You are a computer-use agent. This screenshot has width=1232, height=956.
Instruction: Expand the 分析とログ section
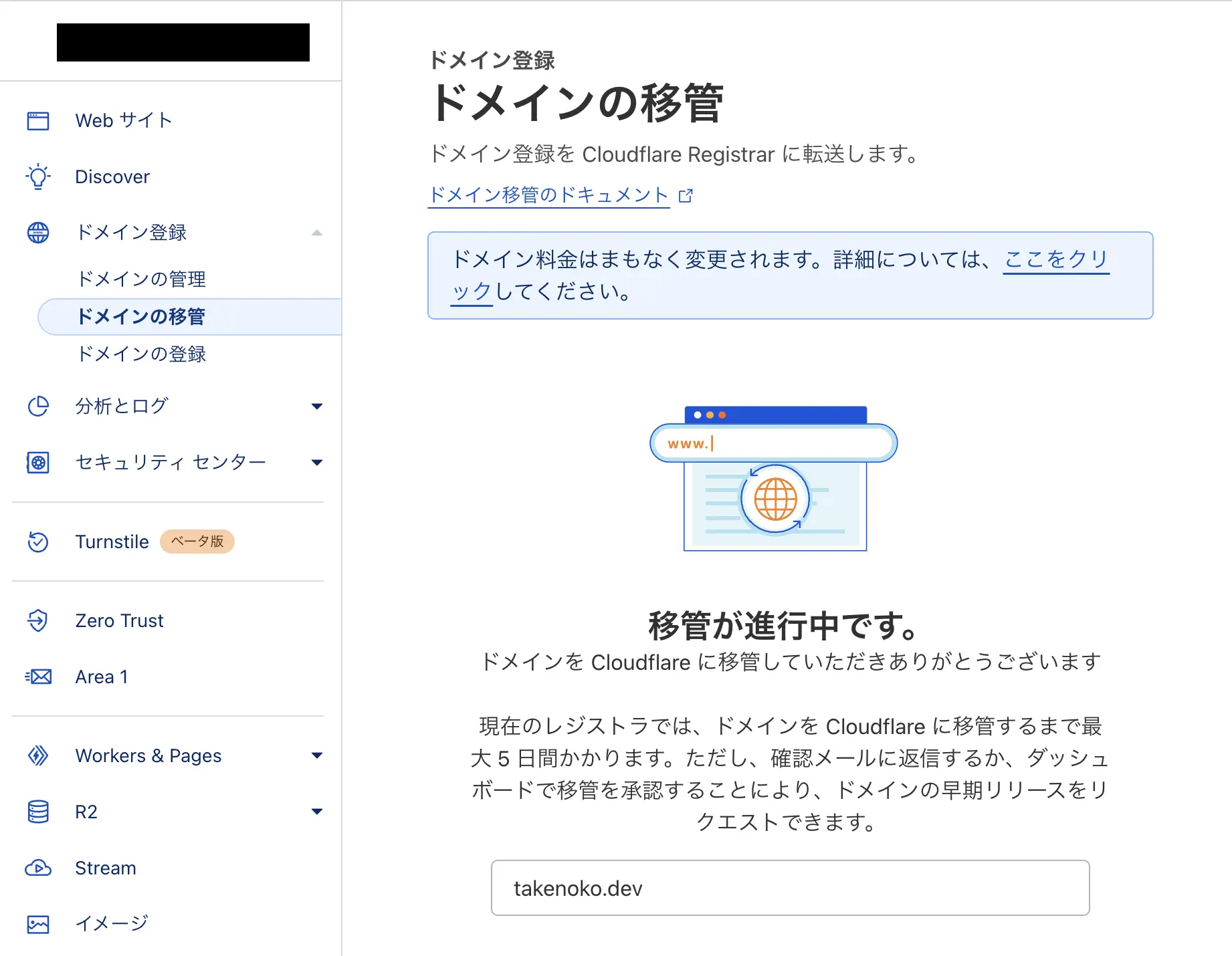point(317,406)
